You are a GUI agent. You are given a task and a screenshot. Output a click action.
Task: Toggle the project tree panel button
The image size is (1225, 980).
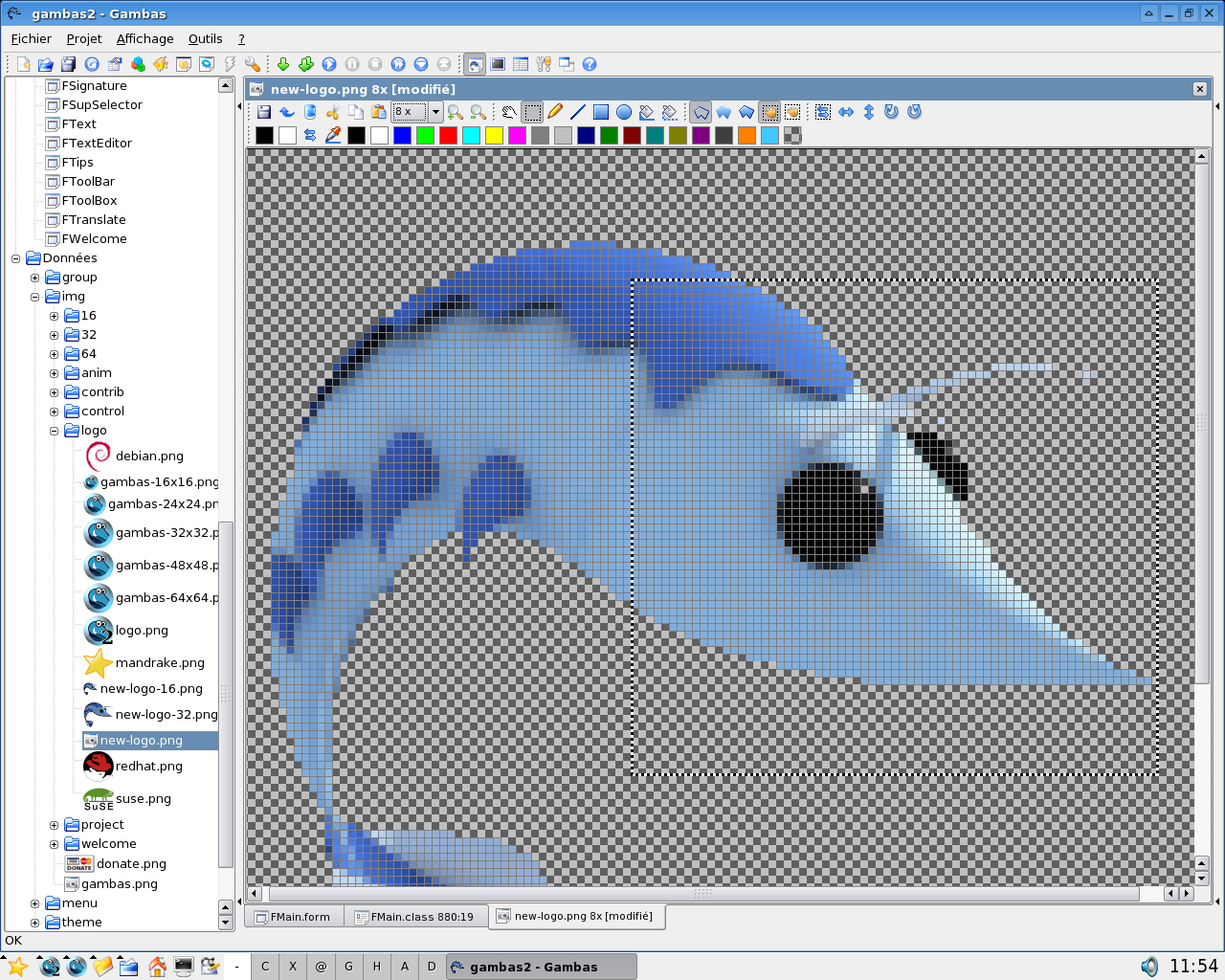[475, 64]
